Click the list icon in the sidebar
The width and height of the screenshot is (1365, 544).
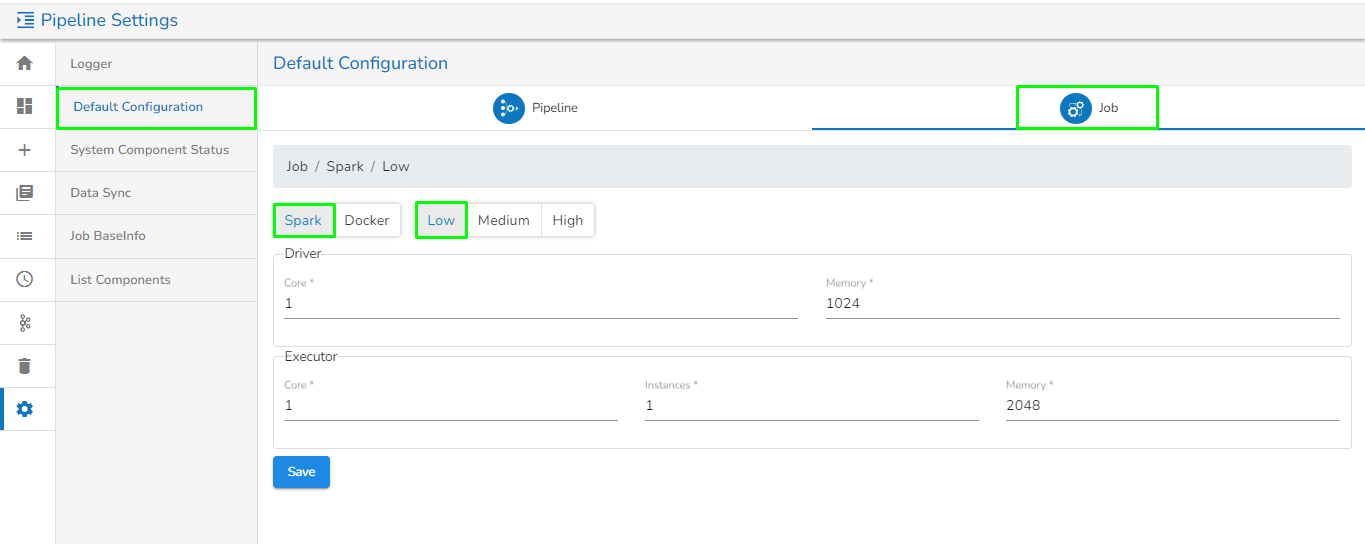tap(25, 236)
